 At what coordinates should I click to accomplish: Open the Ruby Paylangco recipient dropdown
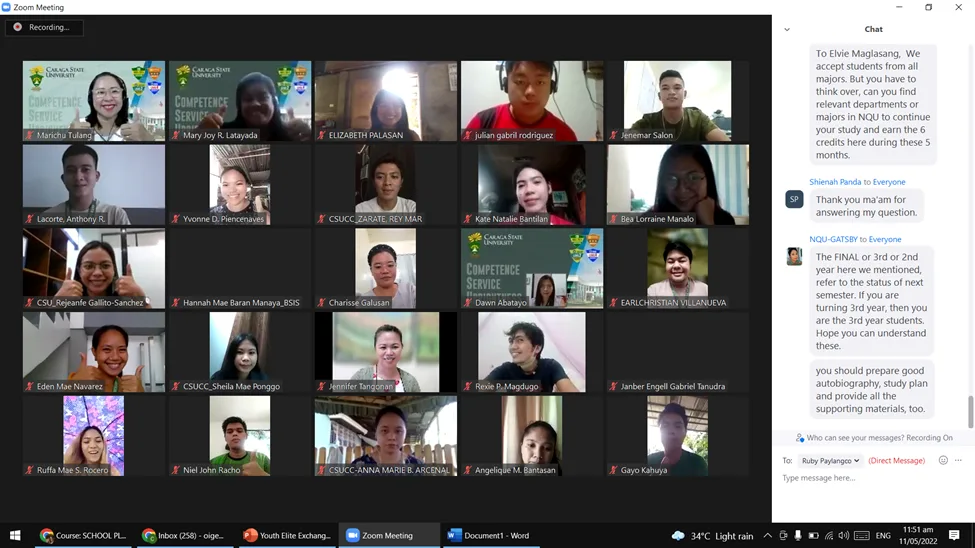[829, 461]
